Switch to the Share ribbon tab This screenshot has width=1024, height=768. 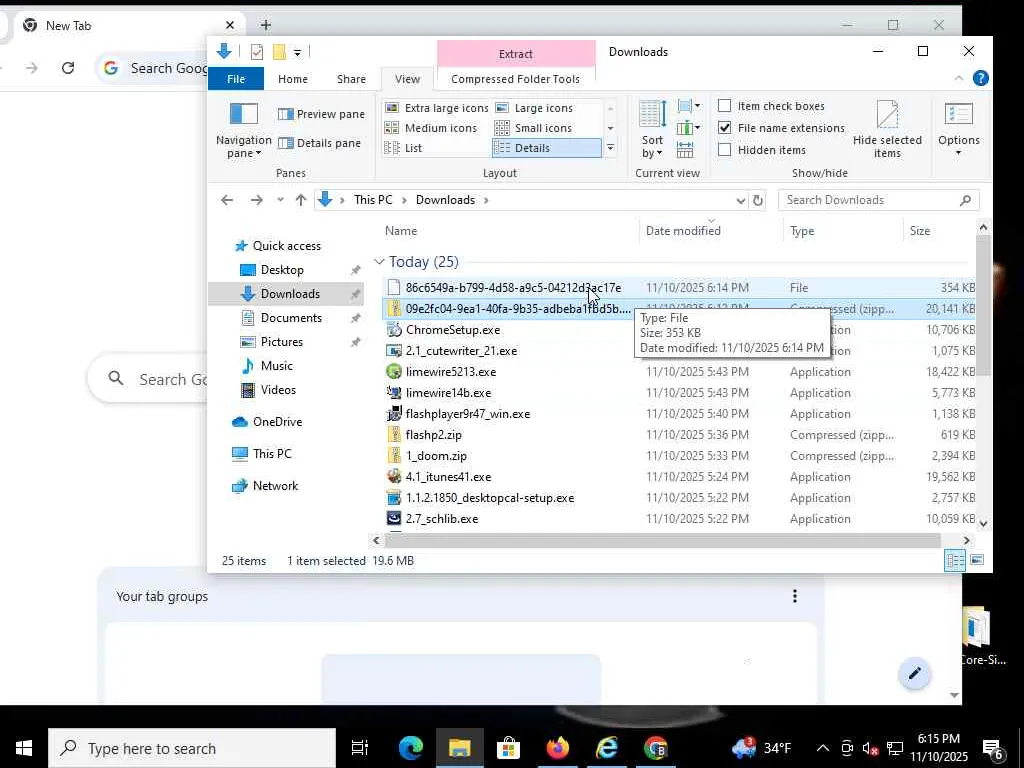(351, 79)
